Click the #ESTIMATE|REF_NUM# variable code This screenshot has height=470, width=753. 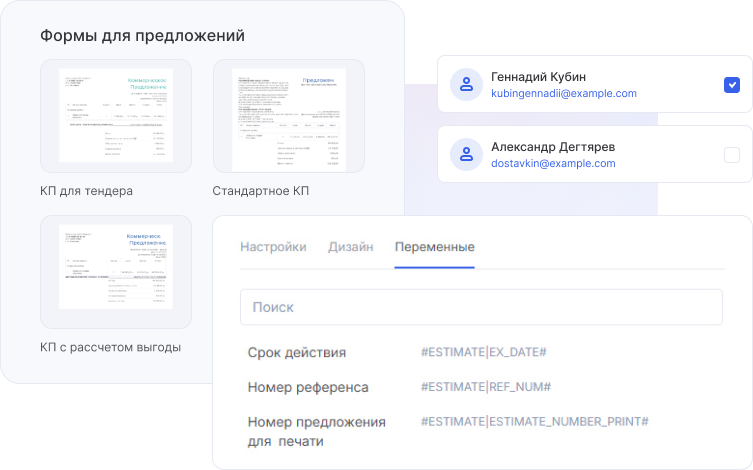coord(486,387)
